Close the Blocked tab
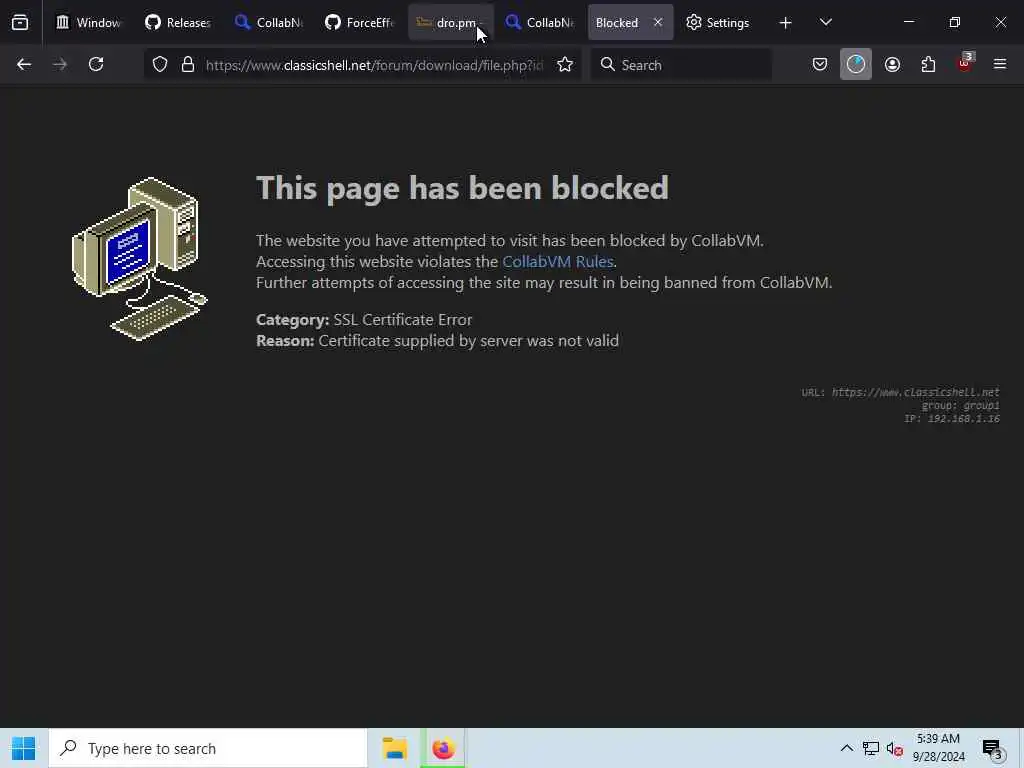 [x=658, y=22]
